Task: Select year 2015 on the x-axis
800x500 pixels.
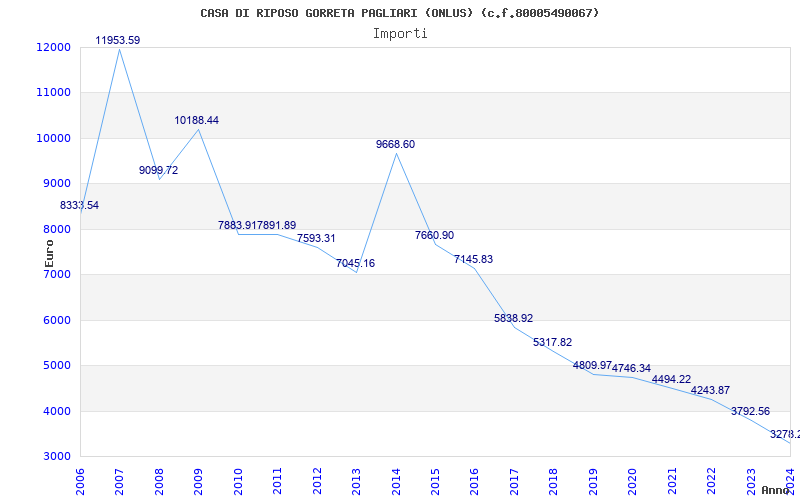Action: pyautogui.click(x=435, y=481)
